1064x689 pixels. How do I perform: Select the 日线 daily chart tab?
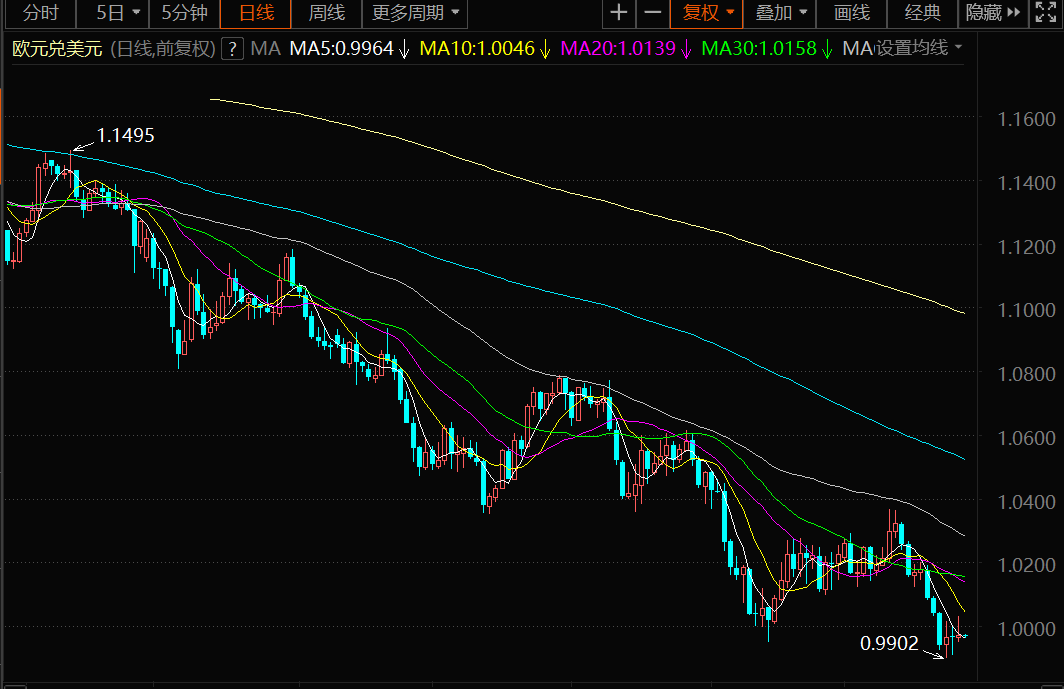[256, 13]
